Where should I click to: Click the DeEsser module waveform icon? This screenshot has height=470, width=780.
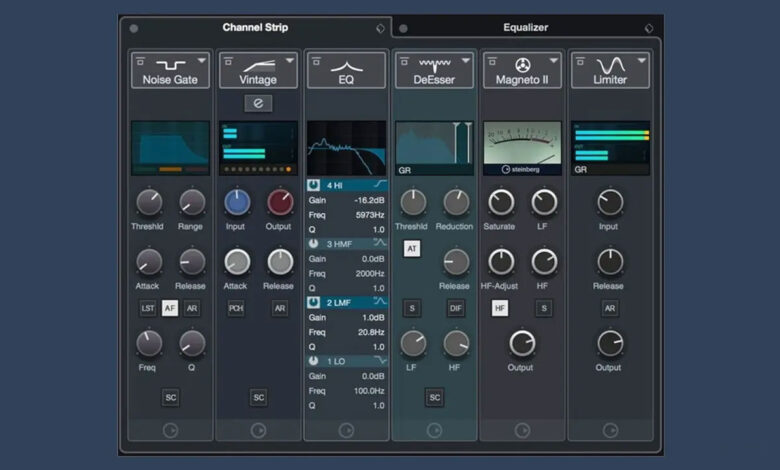(434, 65)
